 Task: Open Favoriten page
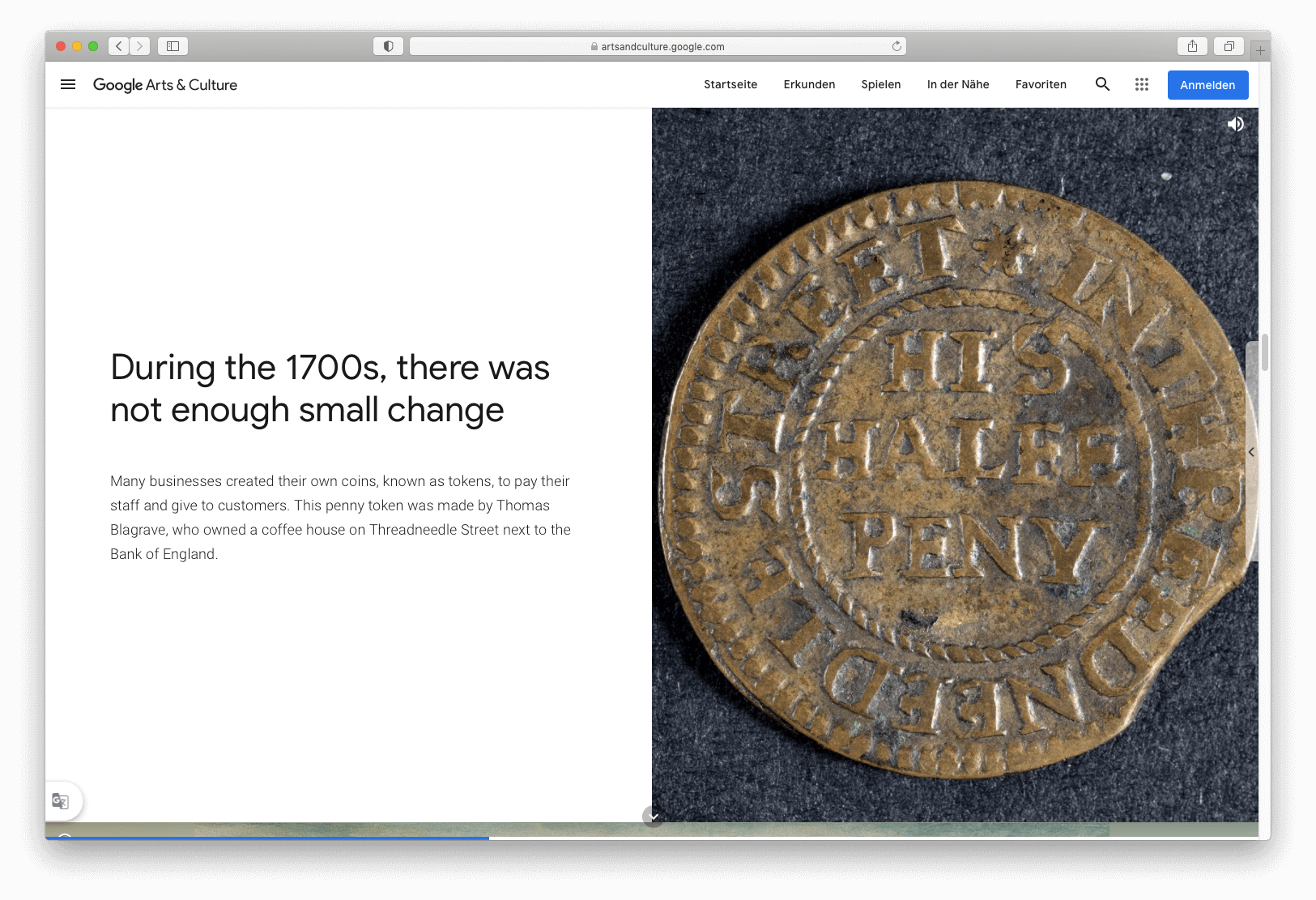1041,84
